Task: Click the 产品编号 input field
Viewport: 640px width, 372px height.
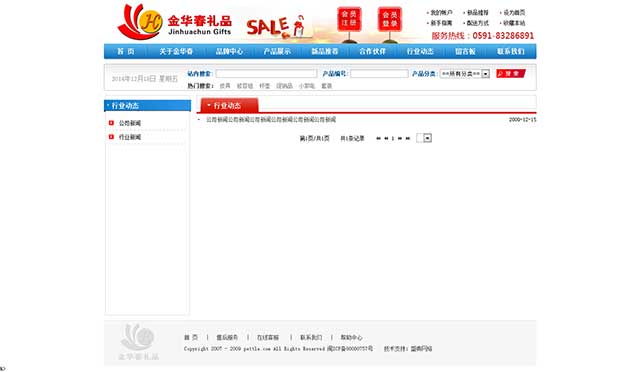Action: tap(379, 74)
